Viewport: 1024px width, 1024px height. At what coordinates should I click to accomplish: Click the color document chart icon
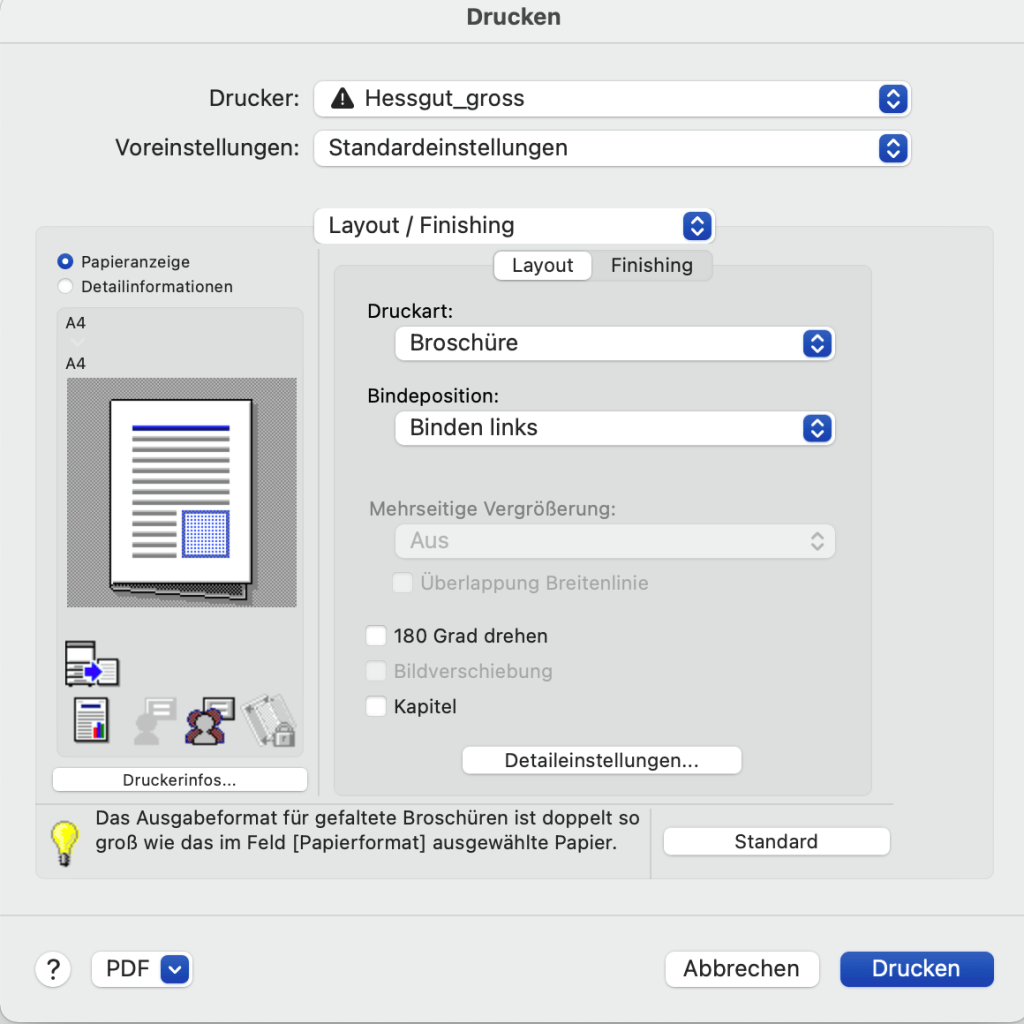(x=92, y=720)
